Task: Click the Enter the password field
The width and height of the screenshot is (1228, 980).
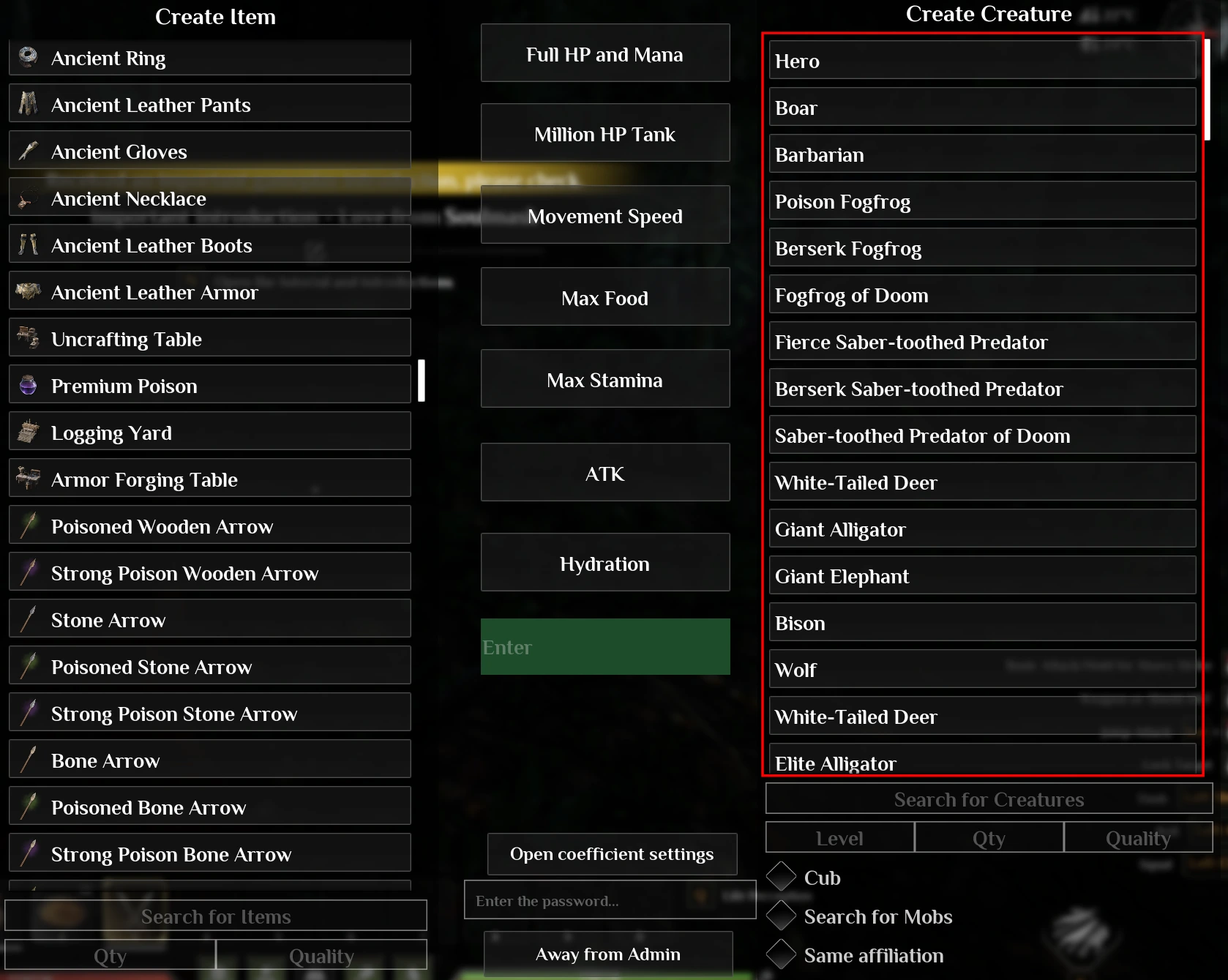Action: [610, 900]
